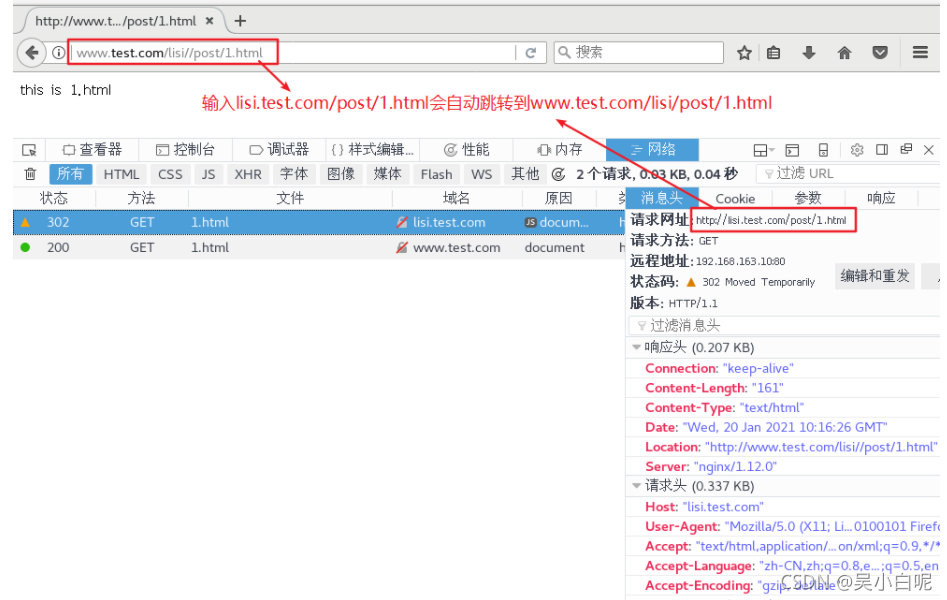Image resolution: width=947 pixels, height=600 pixels.
Task: Open the 参数 params tab
Action: [x=808, y=198]
